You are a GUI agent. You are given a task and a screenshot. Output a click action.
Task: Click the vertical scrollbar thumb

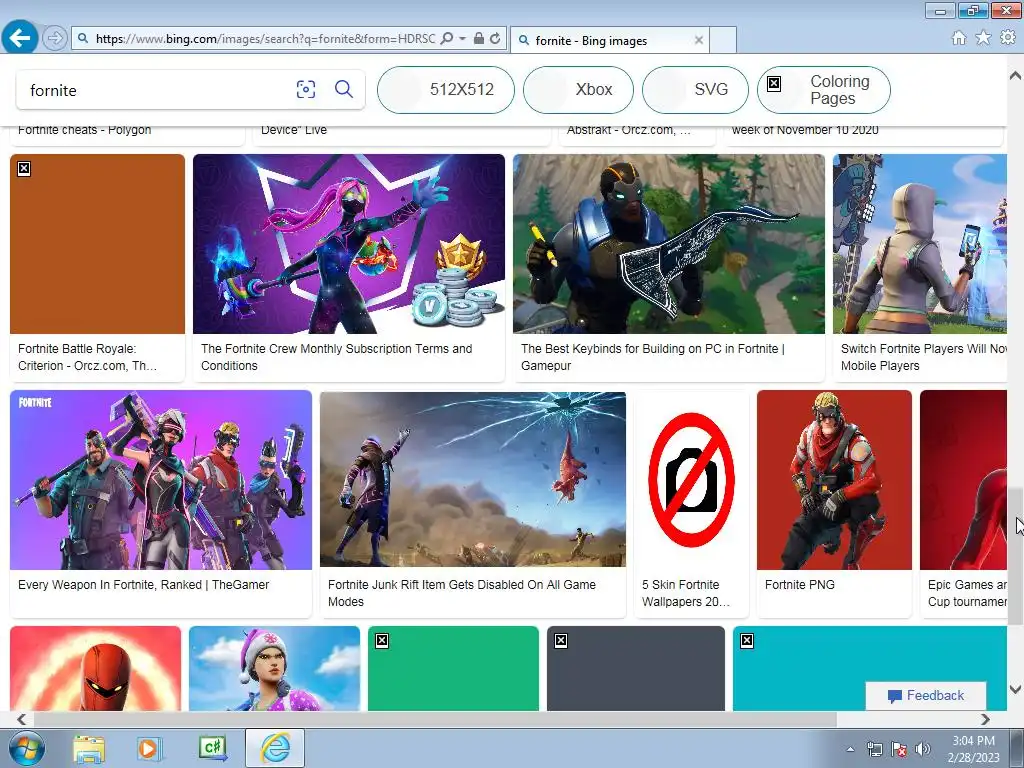click(x=1016, y=556)
